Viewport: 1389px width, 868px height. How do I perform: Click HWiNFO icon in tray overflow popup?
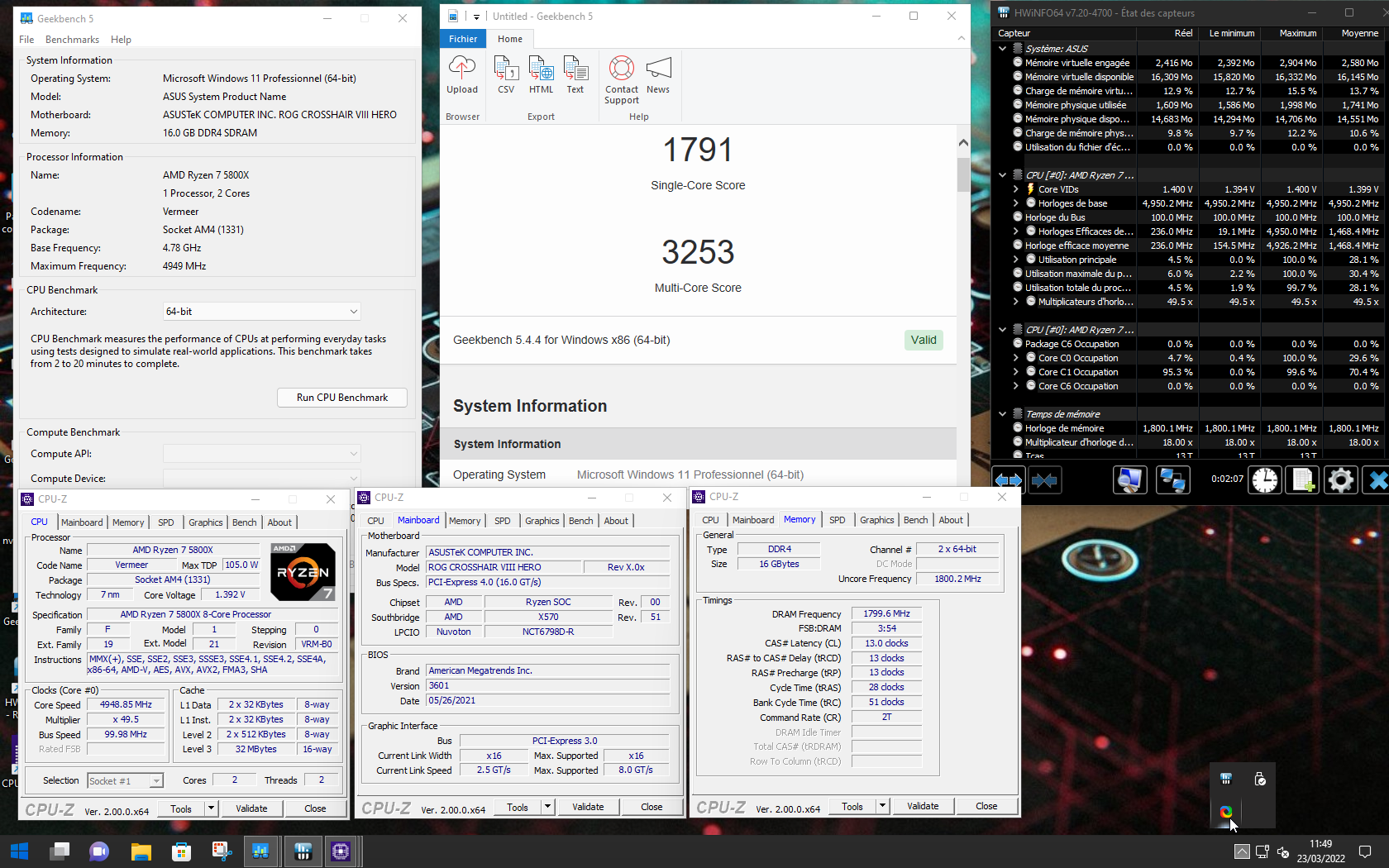click(x=1226, y=779)
